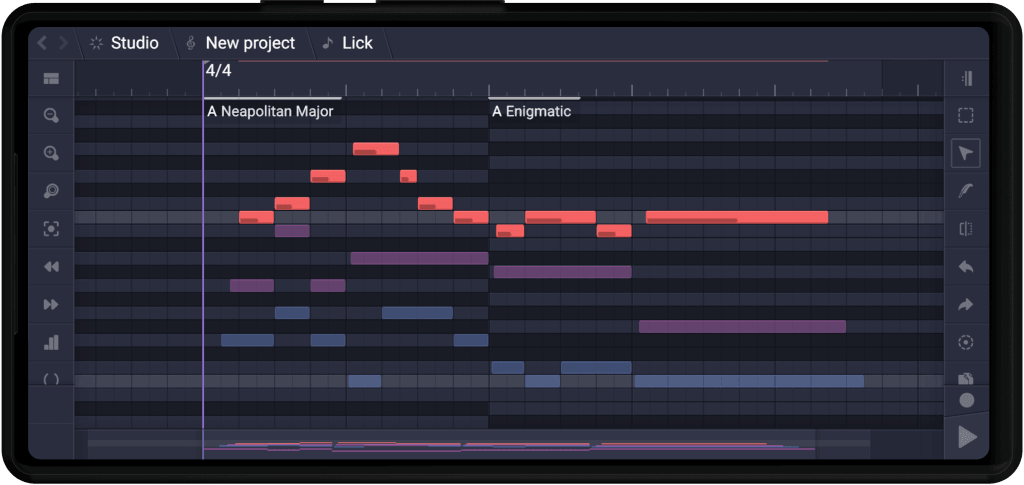
Task: Click the dashed circle icon
Action: coord(966,342)
